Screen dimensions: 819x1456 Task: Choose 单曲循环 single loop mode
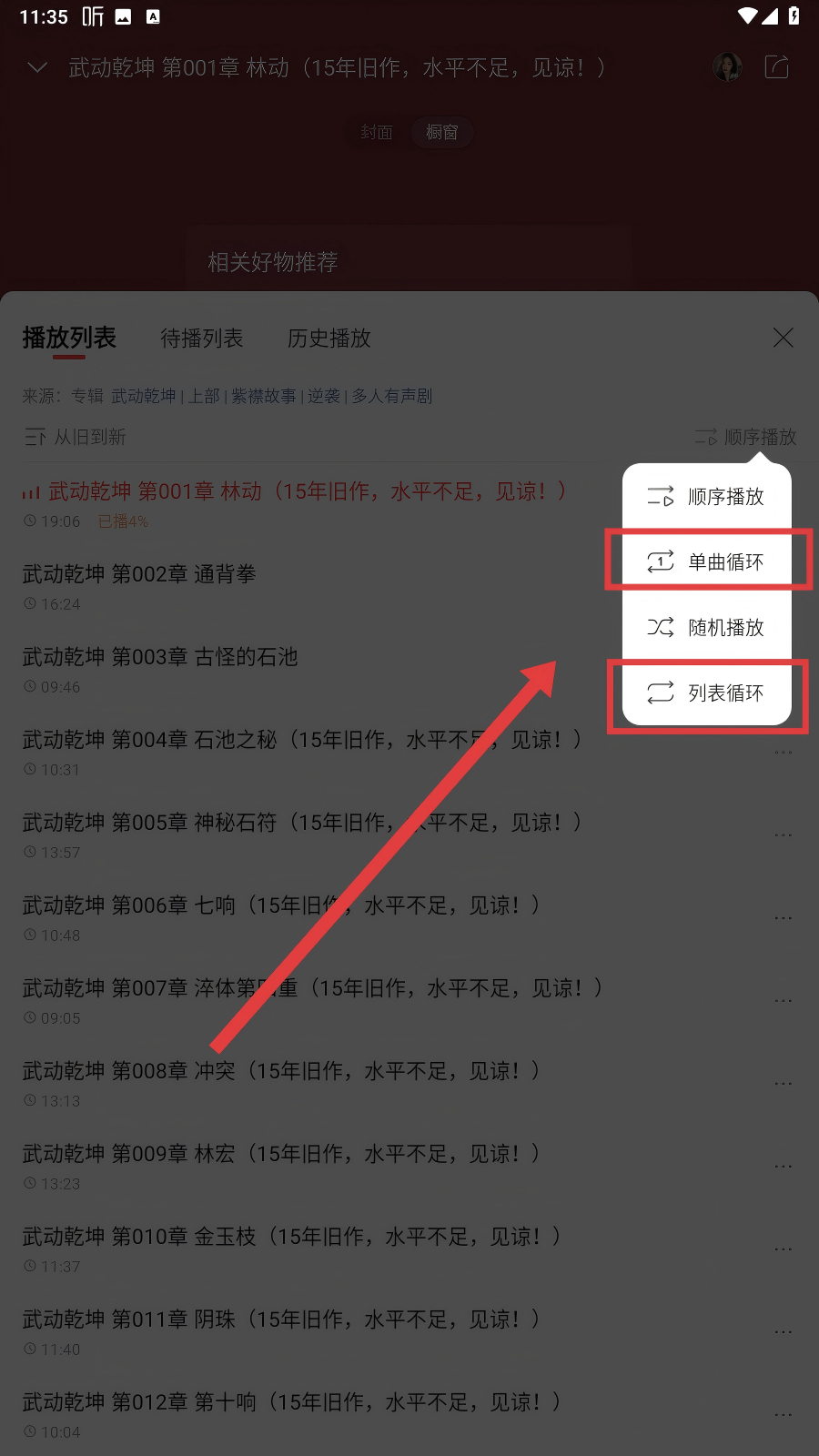tap(706, 562)
